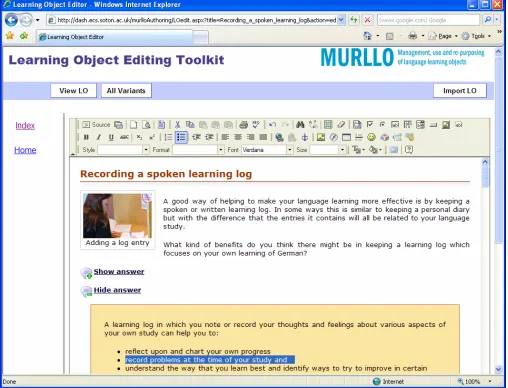Open the Preview icon in editor toolbar
Viewport: 508px width, 388px height.
click(x=146, y=125)
